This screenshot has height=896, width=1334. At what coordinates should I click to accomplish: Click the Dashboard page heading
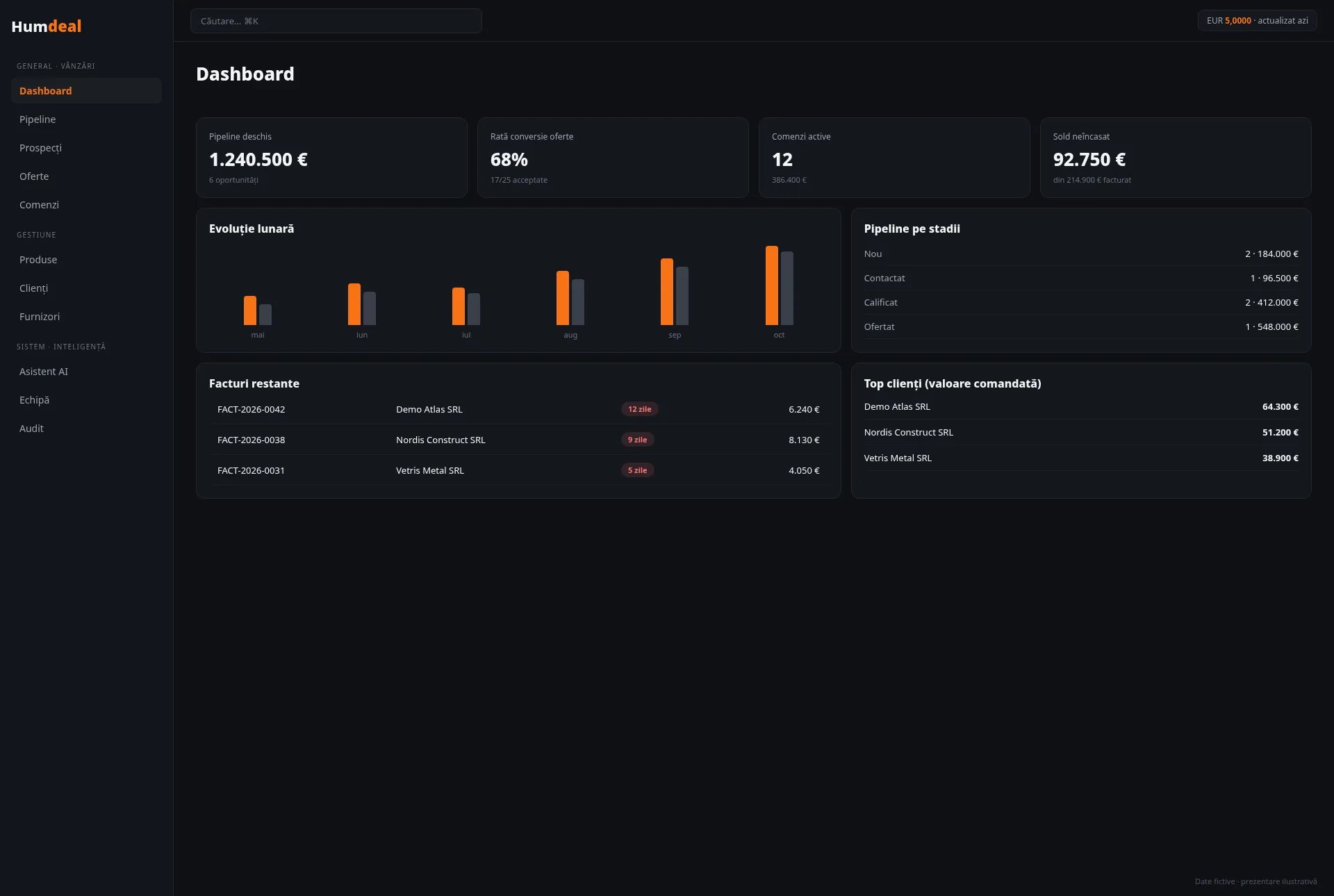(x=245, y=74)
